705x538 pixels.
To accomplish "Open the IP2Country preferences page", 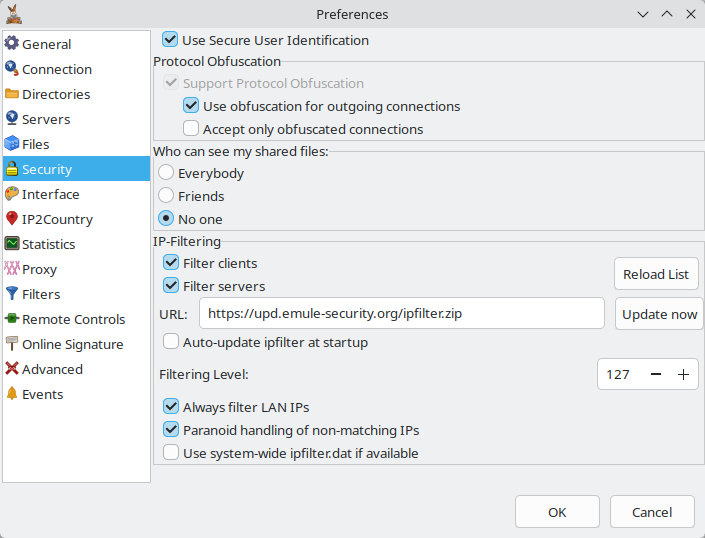I will tap(76, 219).
